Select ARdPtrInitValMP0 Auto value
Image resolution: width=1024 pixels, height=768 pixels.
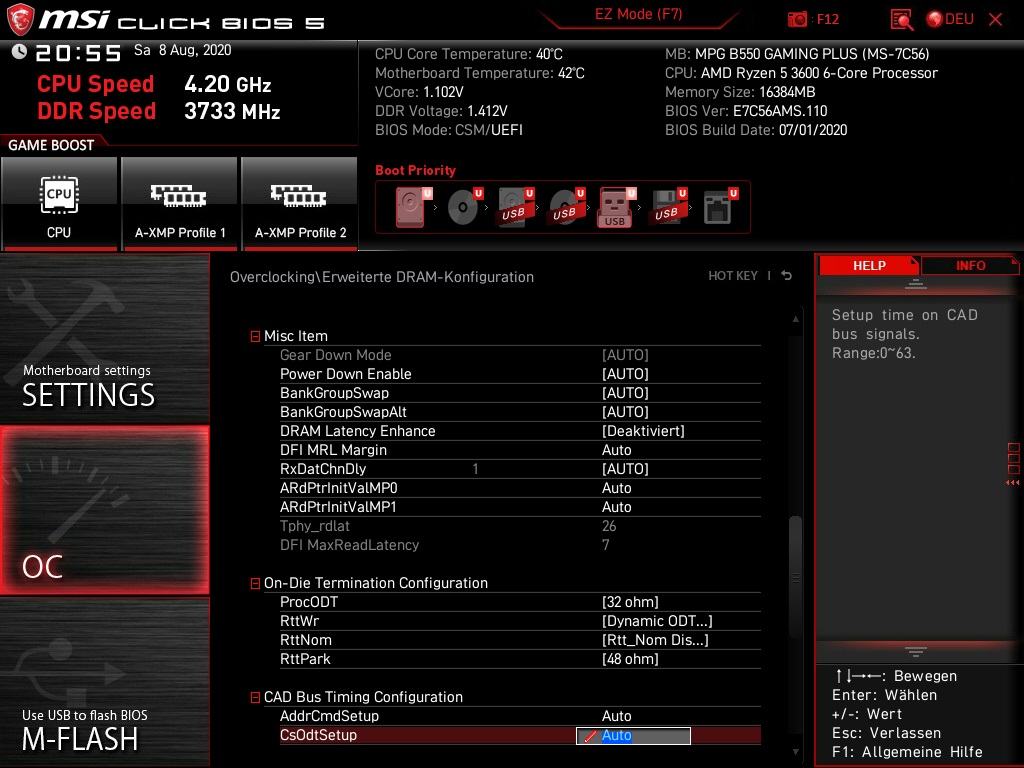616,488
